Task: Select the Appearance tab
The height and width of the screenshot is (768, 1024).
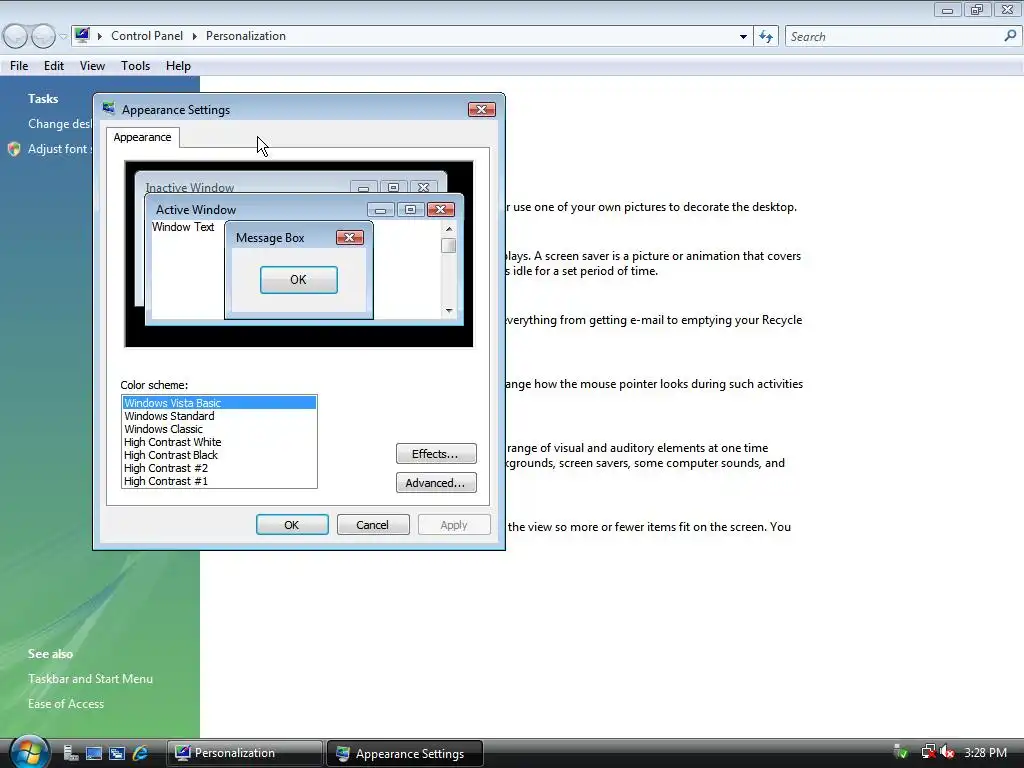Action: pyautogui.click(x=142, y=137)
